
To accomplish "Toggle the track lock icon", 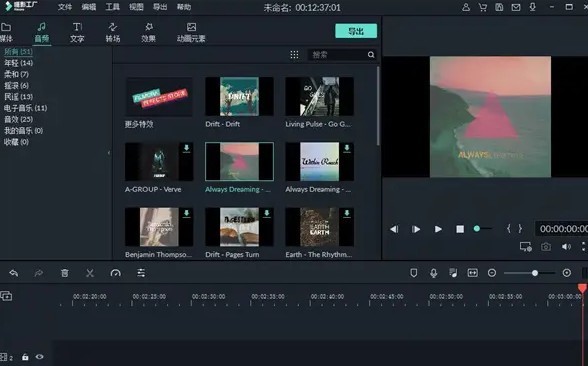I will coord(25,357).
